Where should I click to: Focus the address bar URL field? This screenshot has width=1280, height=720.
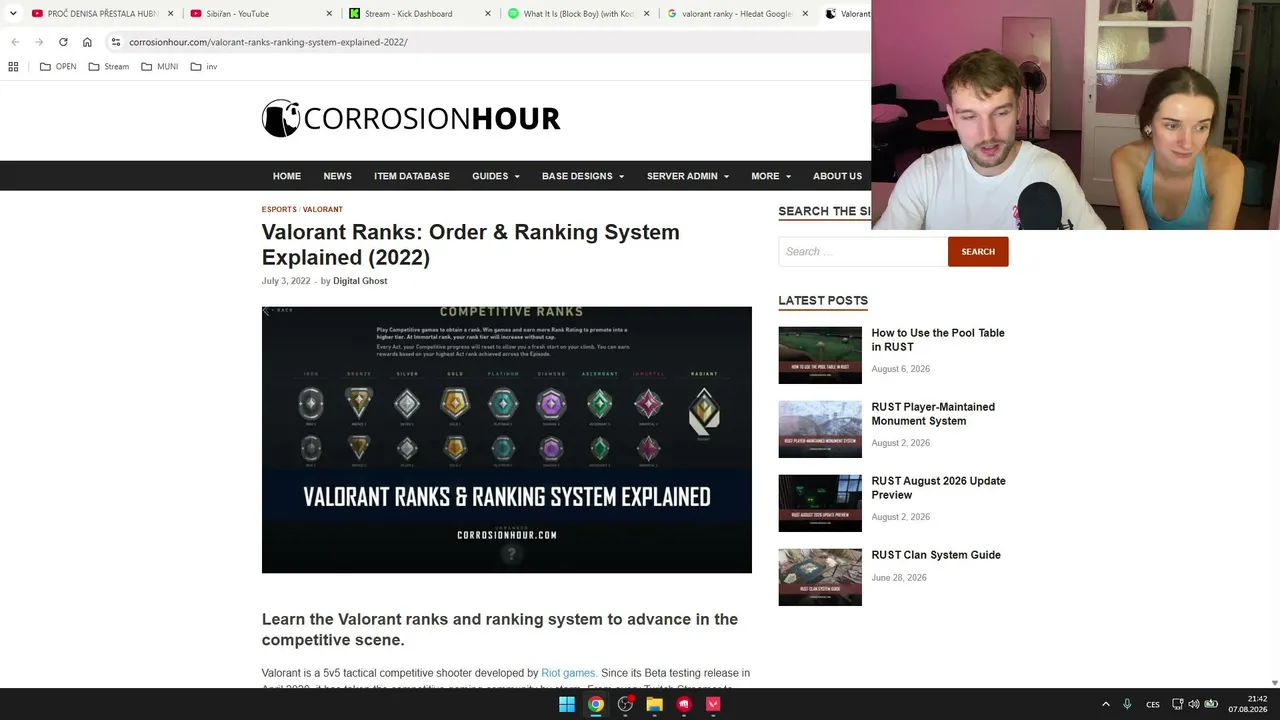(x=490, y=42)
